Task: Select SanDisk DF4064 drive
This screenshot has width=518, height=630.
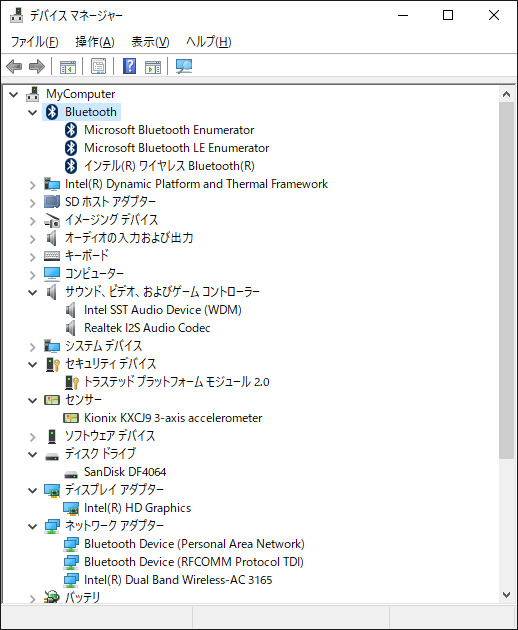Action: (x=125, y=472)
